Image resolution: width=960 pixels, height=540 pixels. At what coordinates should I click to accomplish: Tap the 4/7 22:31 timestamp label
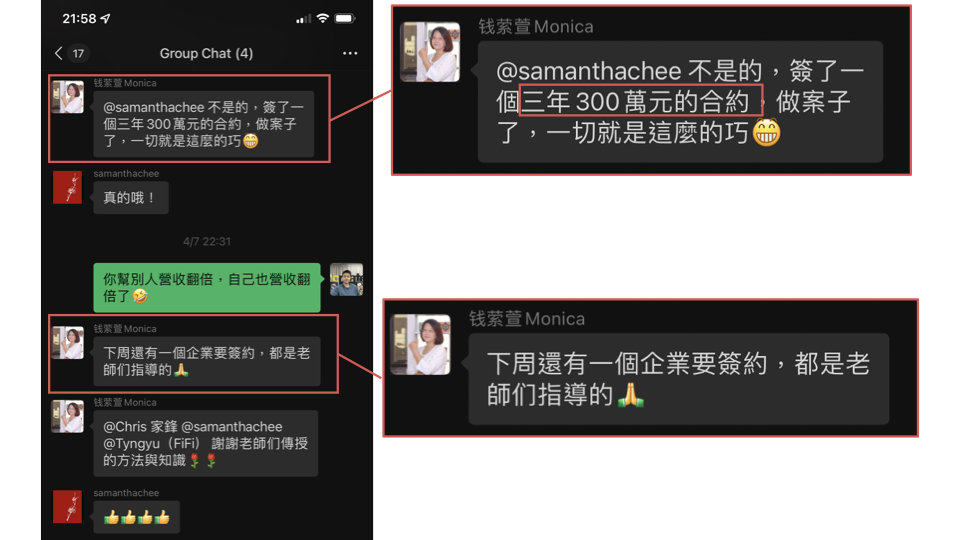pyautogui.click(x=207, y=242)
